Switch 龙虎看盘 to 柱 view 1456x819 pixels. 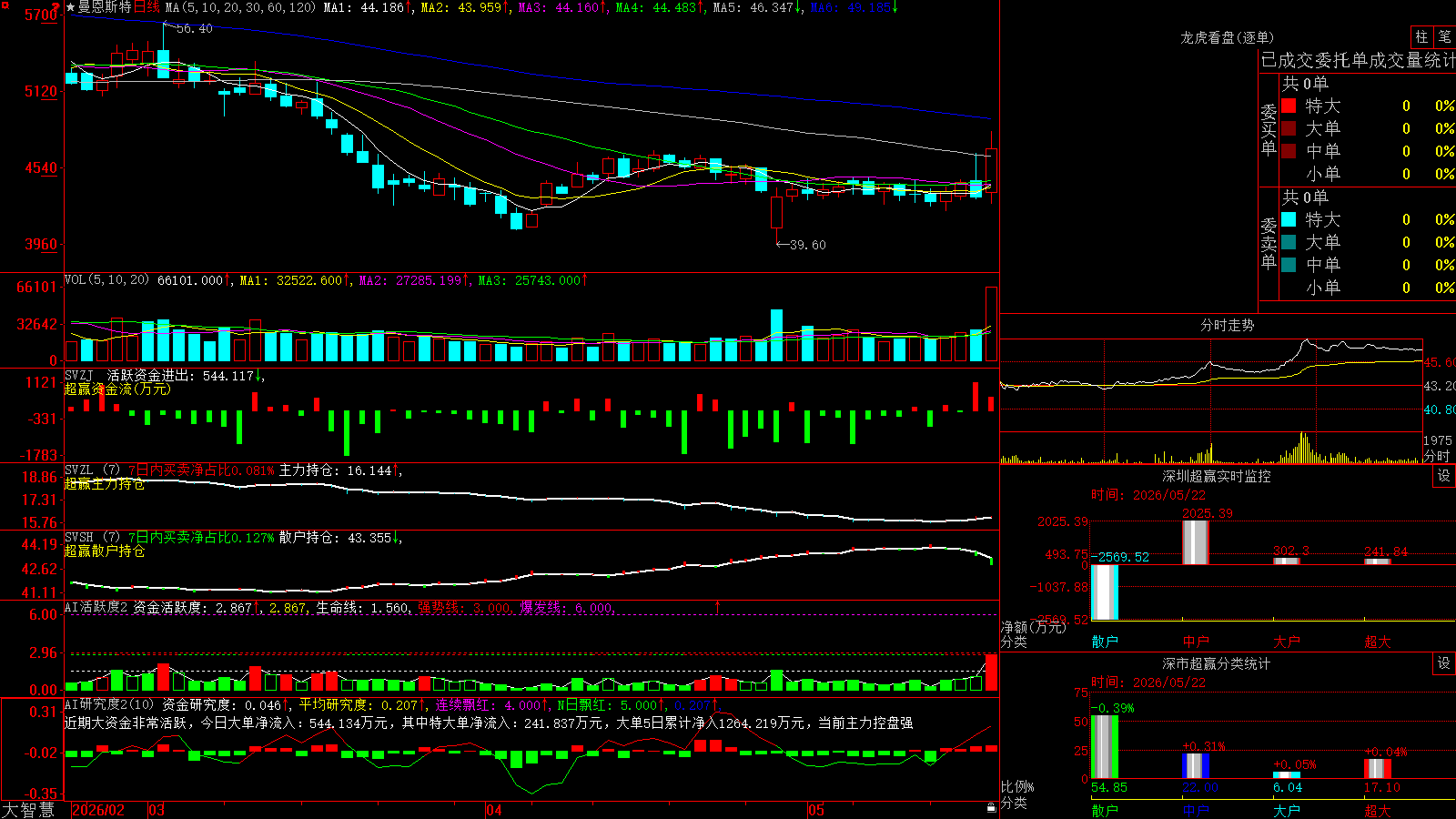tap(1421, 36)
